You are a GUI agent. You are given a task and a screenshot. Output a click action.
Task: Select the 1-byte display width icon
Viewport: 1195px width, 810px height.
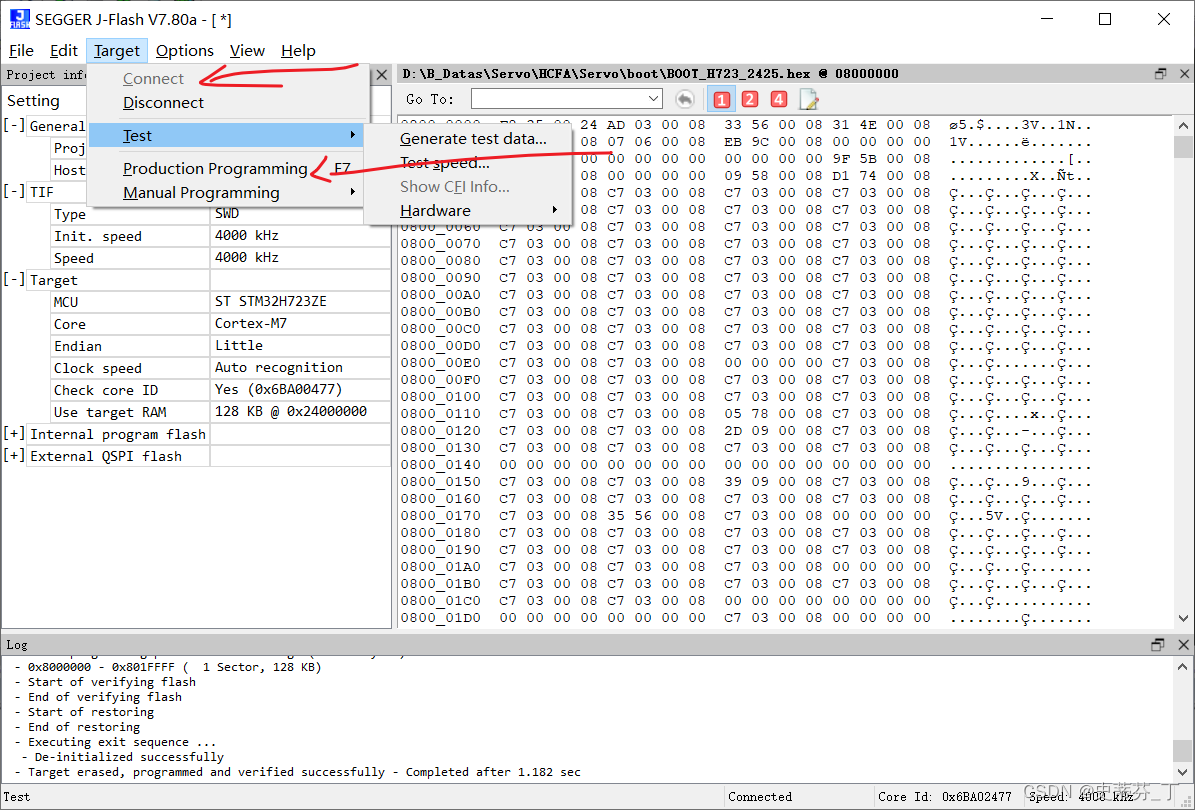721,98
